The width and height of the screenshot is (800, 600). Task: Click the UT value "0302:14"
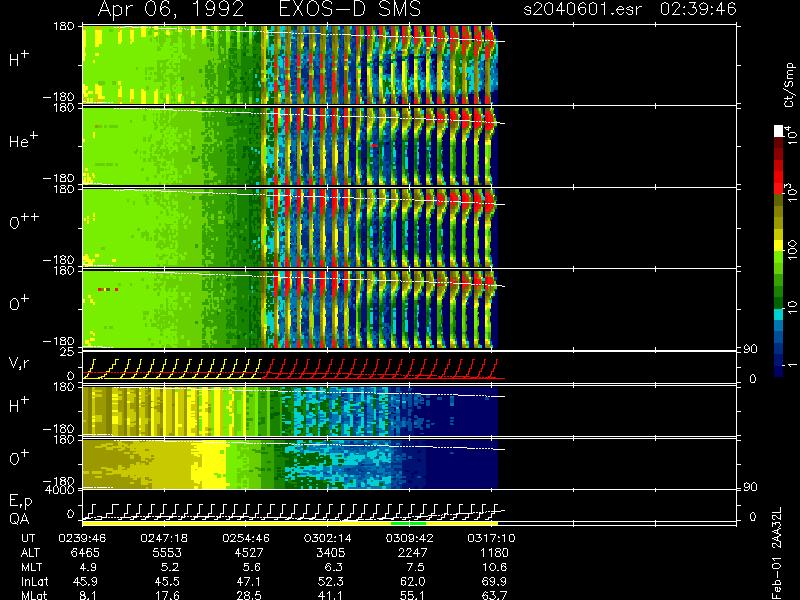coord(328,538)
